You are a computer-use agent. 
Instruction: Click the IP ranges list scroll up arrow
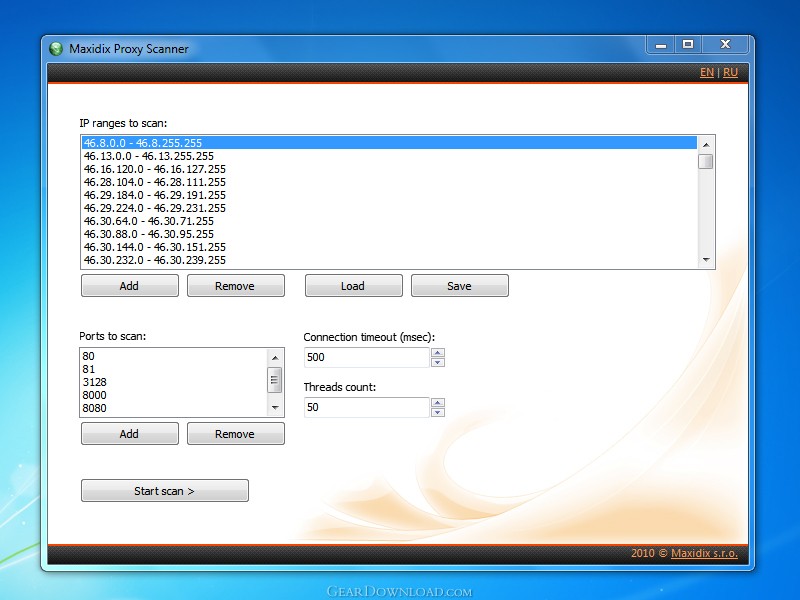(x=706, y=145)
